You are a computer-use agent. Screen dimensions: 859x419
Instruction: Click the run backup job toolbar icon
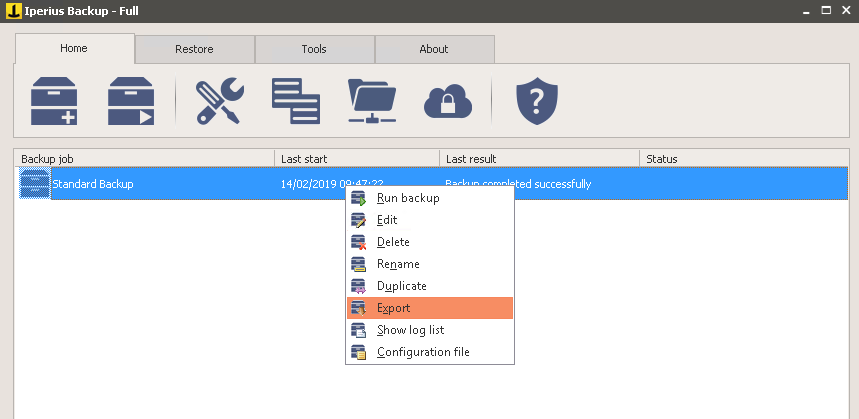[131, 101]
